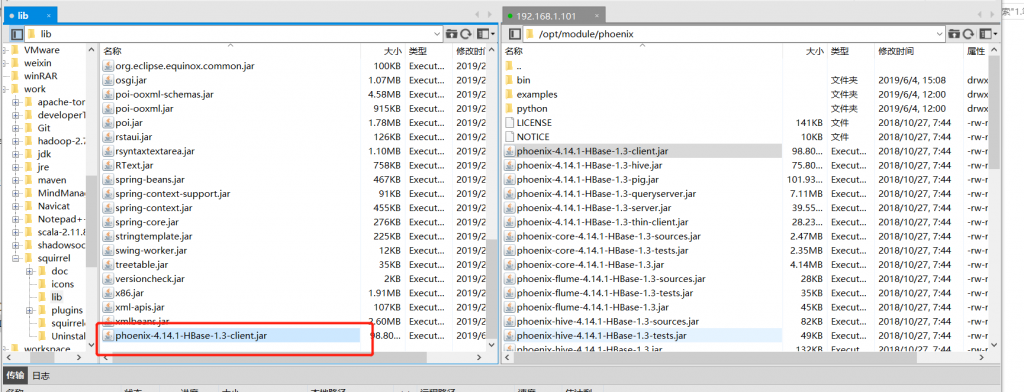Go up one folder in local panel
The height and width of the screenshot is (392, 1024).
tap(451, 34)
